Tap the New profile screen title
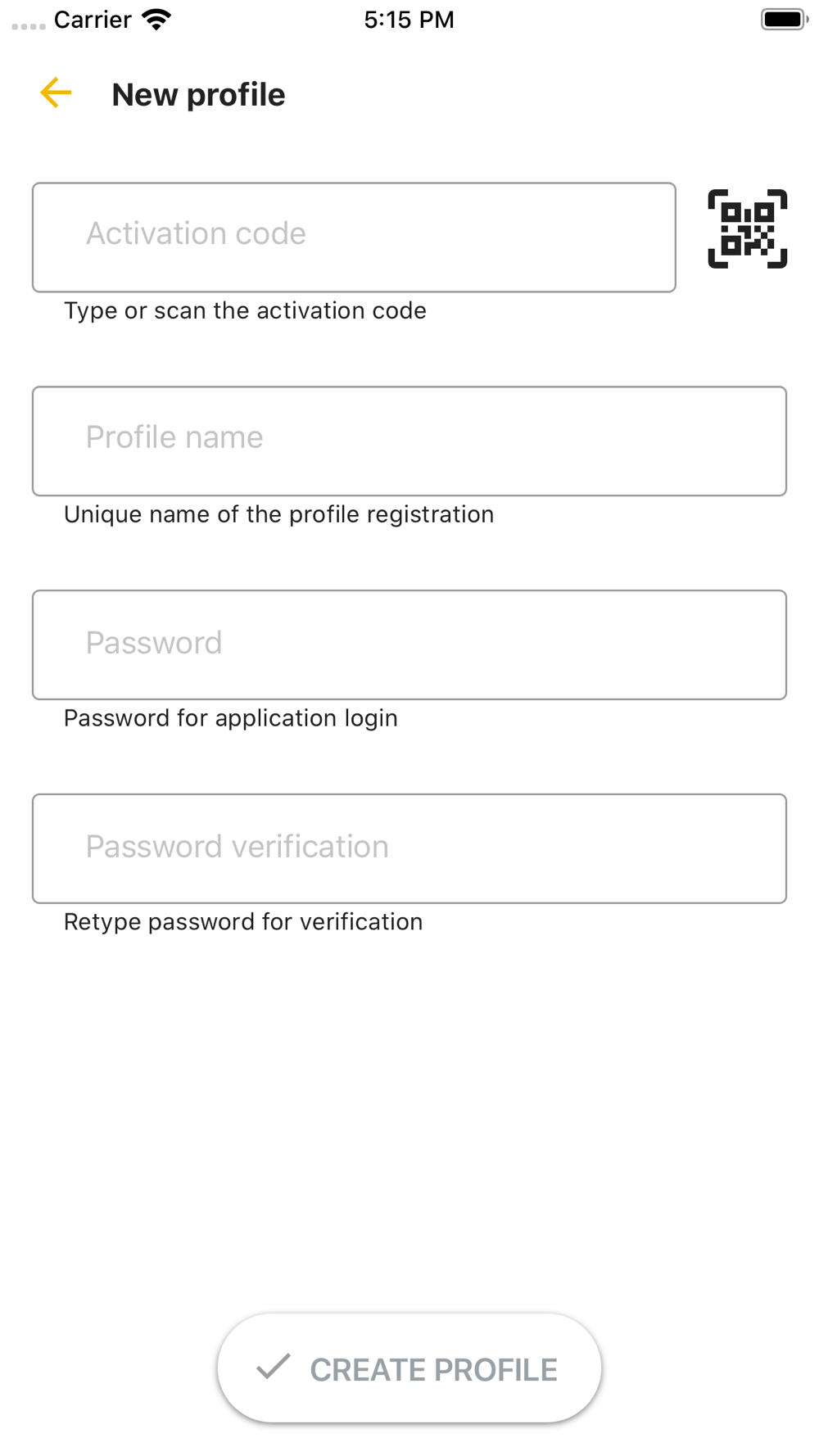This screenshot has height=1456, width=819. click(x=198, y=95)
